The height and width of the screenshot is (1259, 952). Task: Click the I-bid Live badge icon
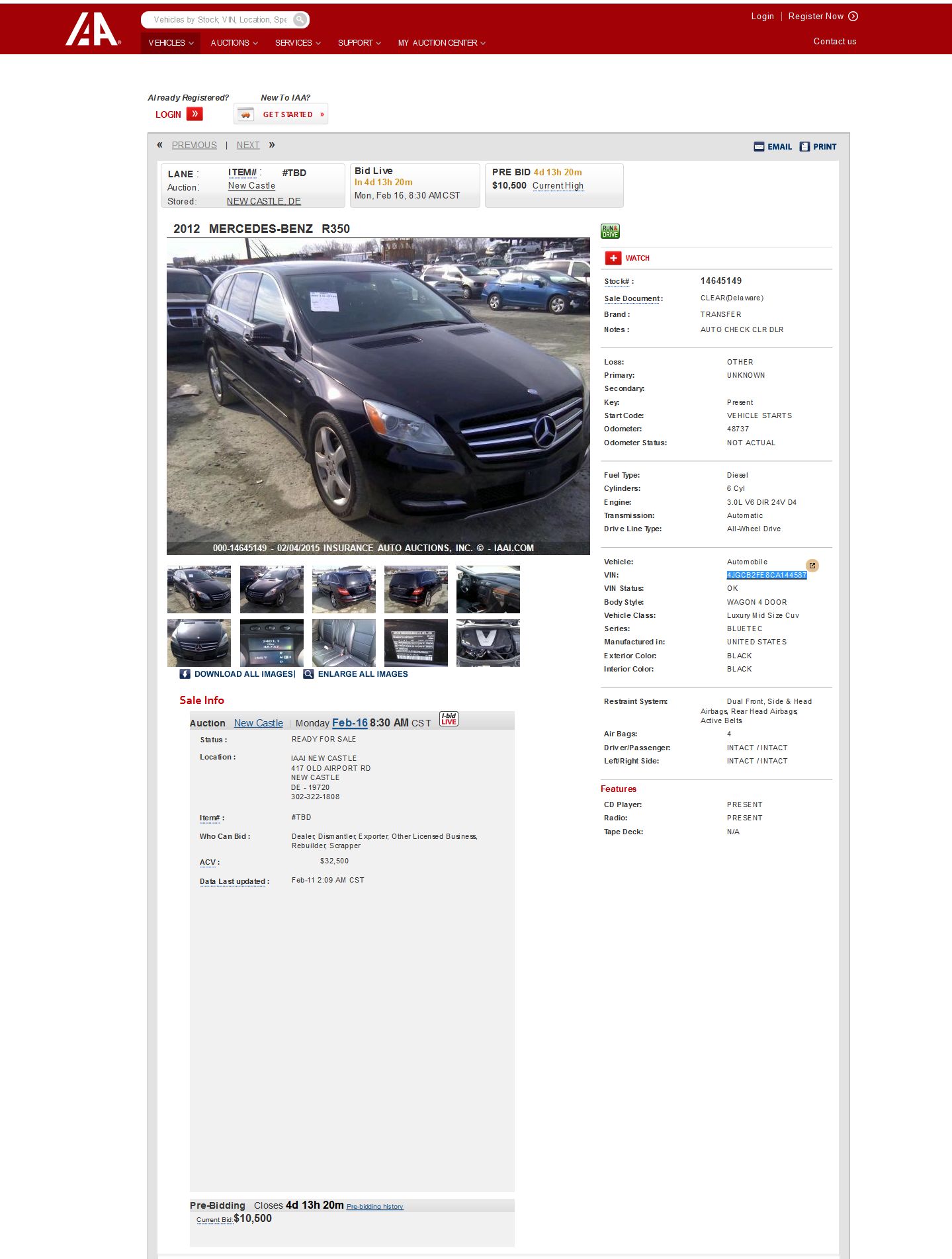click(x=449, y=719)
